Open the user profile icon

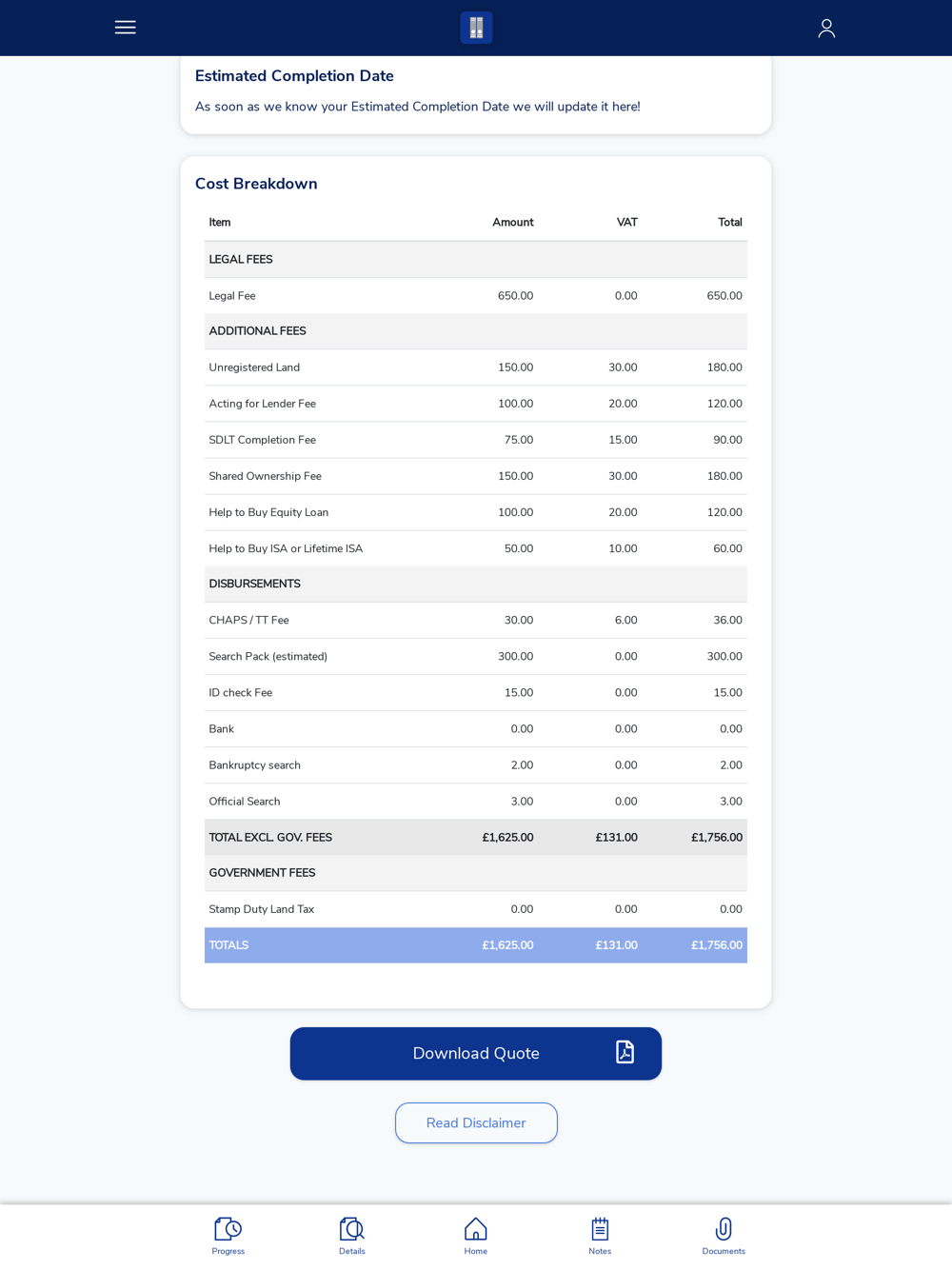coord(826,29)
